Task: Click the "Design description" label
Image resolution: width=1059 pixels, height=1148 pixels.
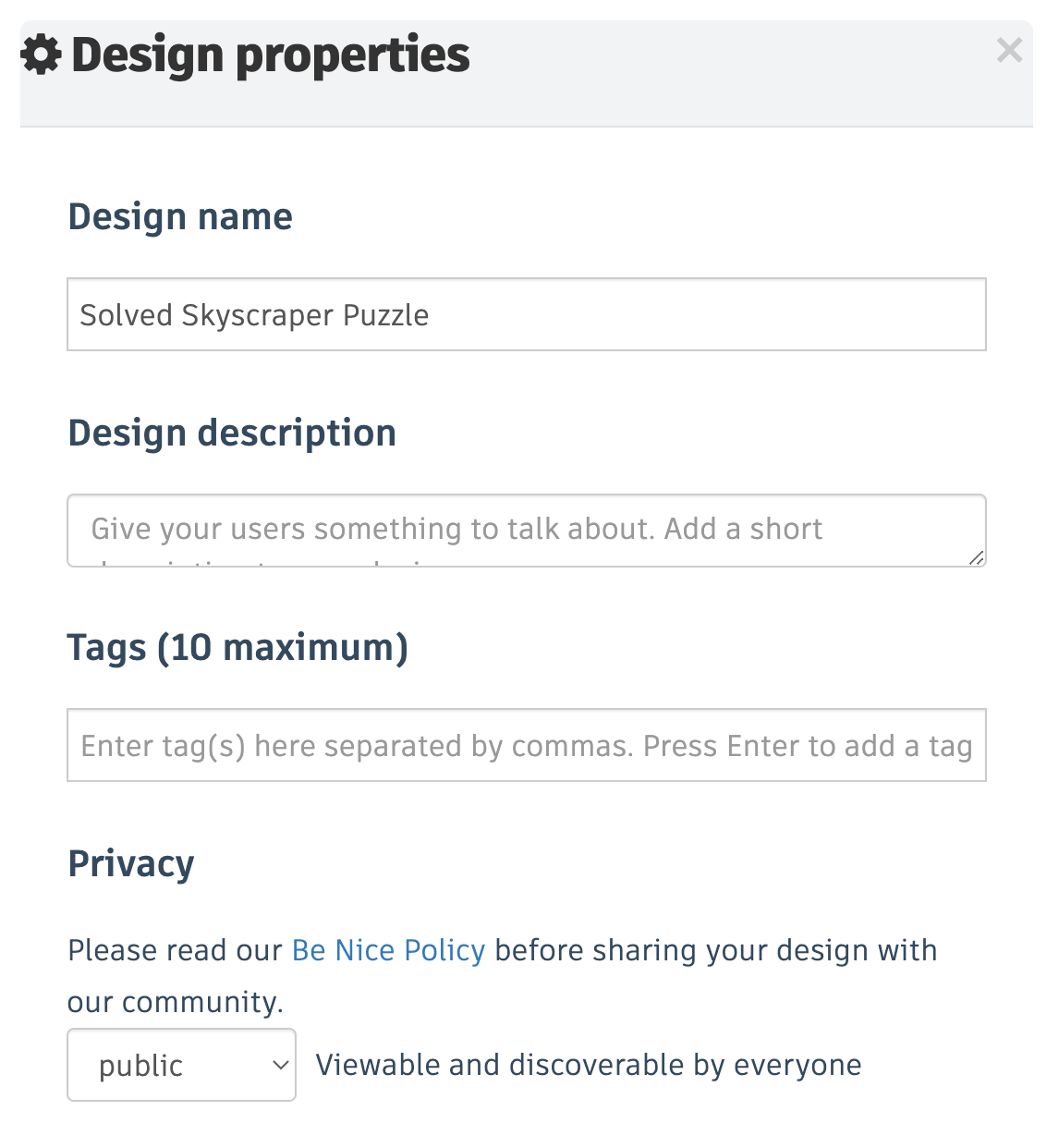Action: (x=232, y=433)
